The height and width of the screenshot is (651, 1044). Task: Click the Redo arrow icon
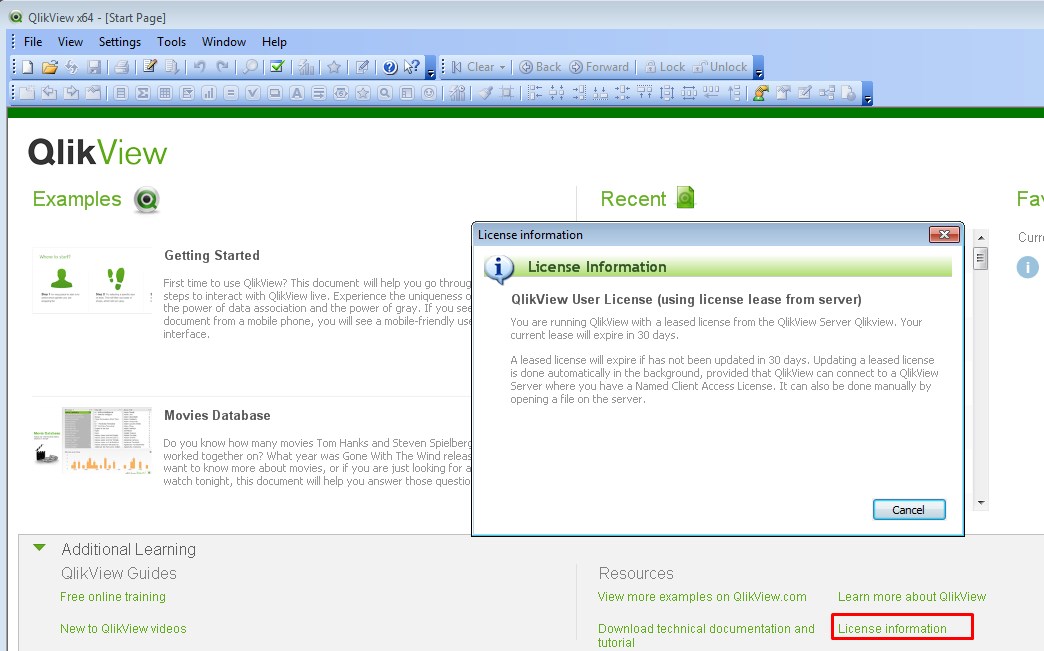pyautogui.click(x=222, y=67)
